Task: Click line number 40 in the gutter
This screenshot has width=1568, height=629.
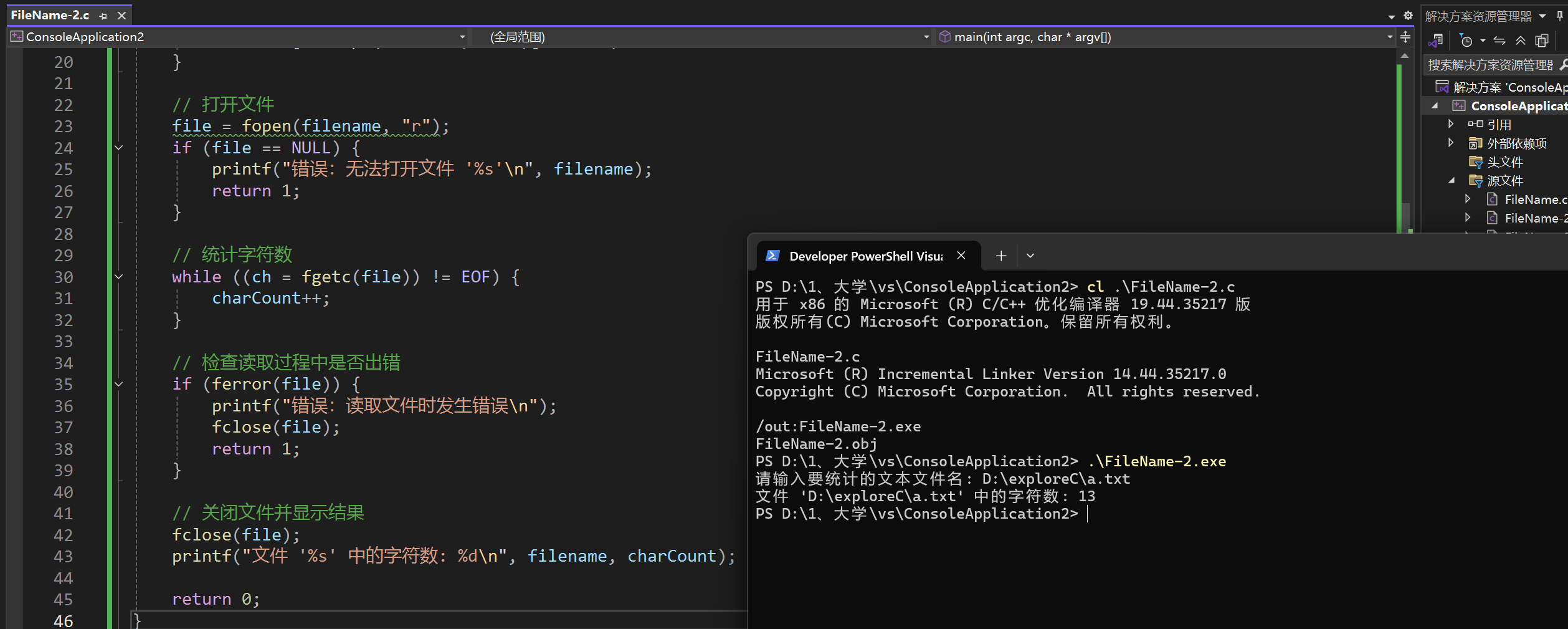Action: [x=64, y=492]
